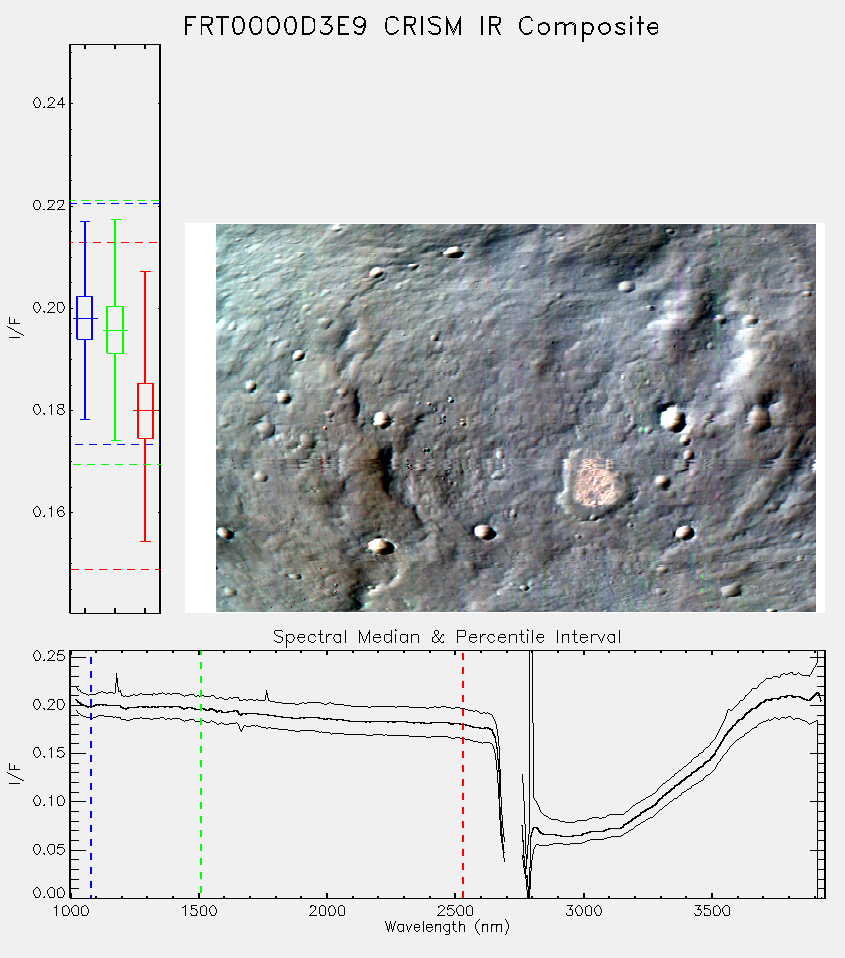Image resolution: width=845 pixels, height=958 pixels.
Task: Click the 2000 tick label on wavelength axis
Action: (327, 911)
